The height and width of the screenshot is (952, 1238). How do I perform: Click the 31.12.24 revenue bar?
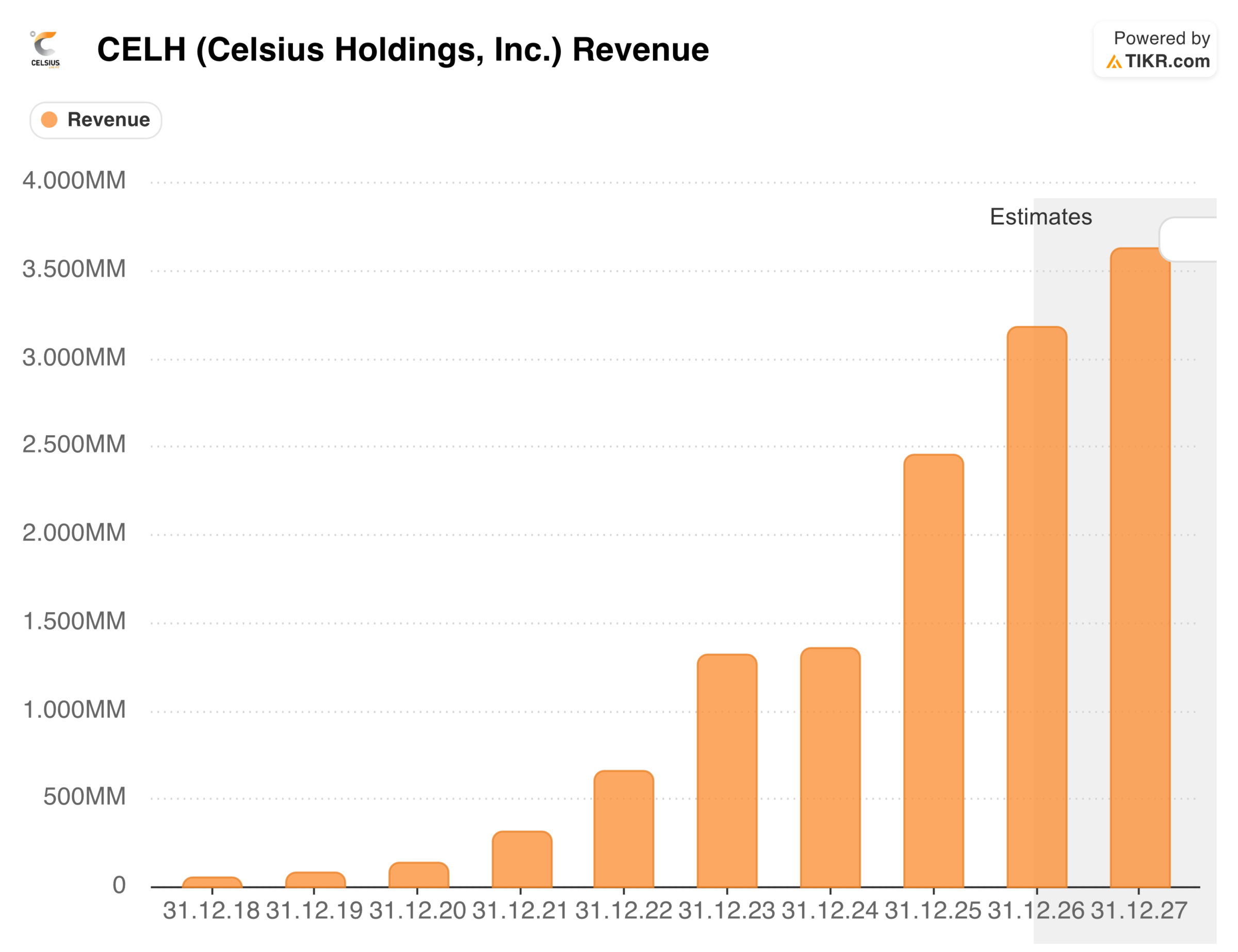830,767
